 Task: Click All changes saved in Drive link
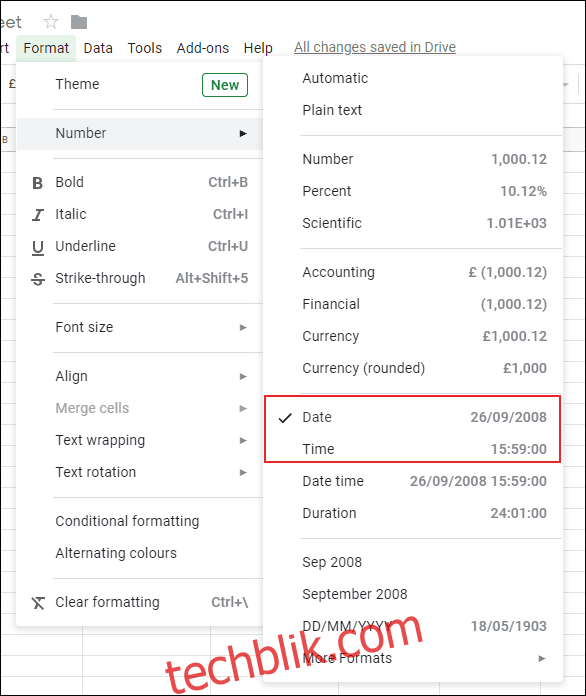375,47
